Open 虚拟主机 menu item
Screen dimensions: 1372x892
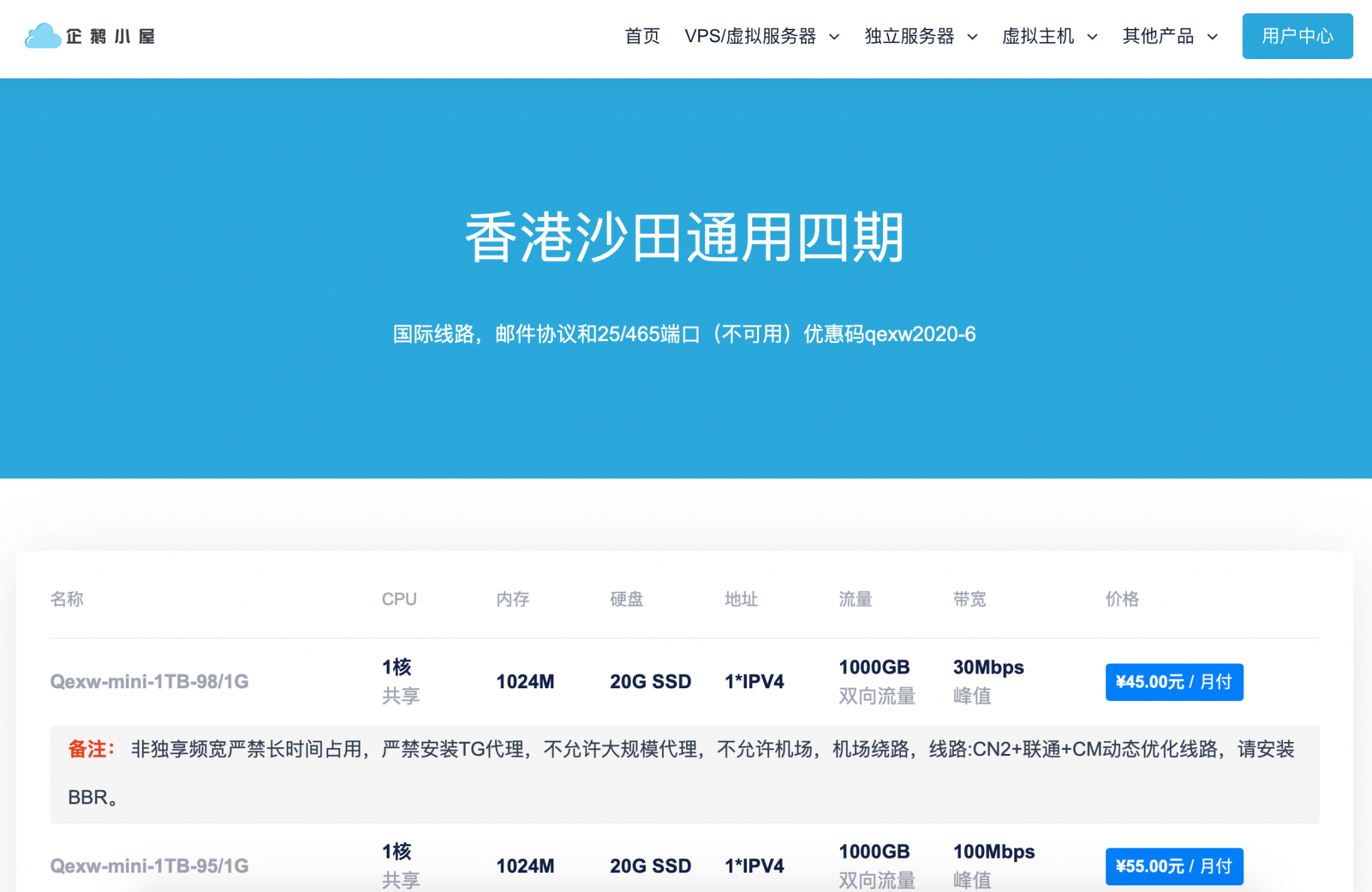pos(1038,36)
